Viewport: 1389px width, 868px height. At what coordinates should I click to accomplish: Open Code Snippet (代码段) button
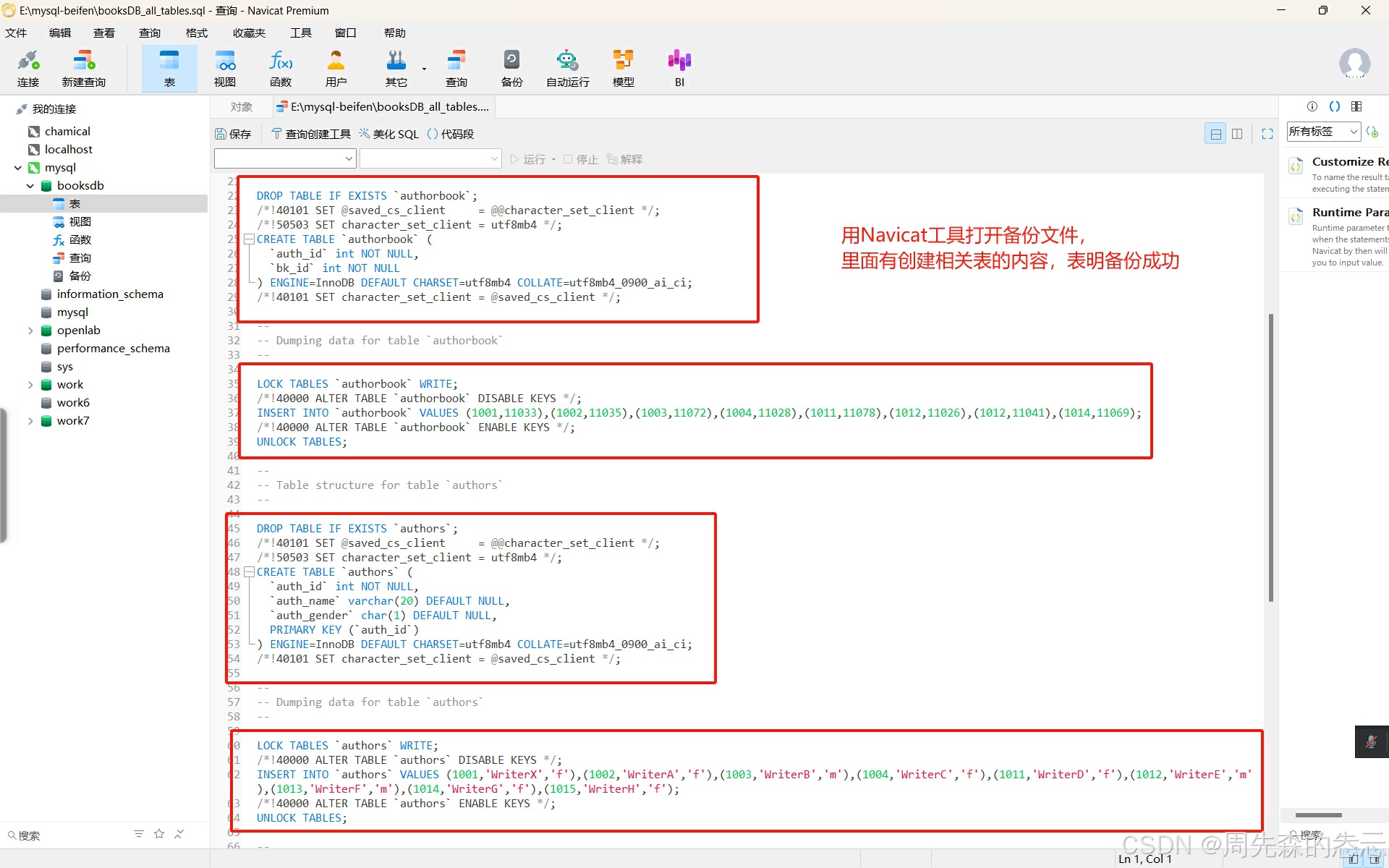point(451,134)
